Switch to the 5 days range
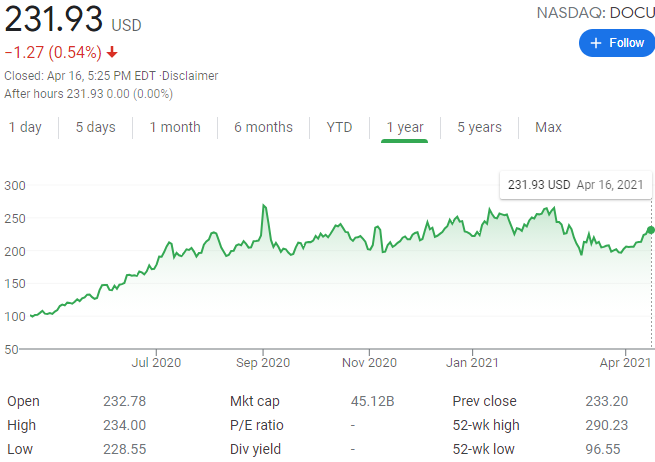Viewport: 655px width, 462px height. point(96,127)
